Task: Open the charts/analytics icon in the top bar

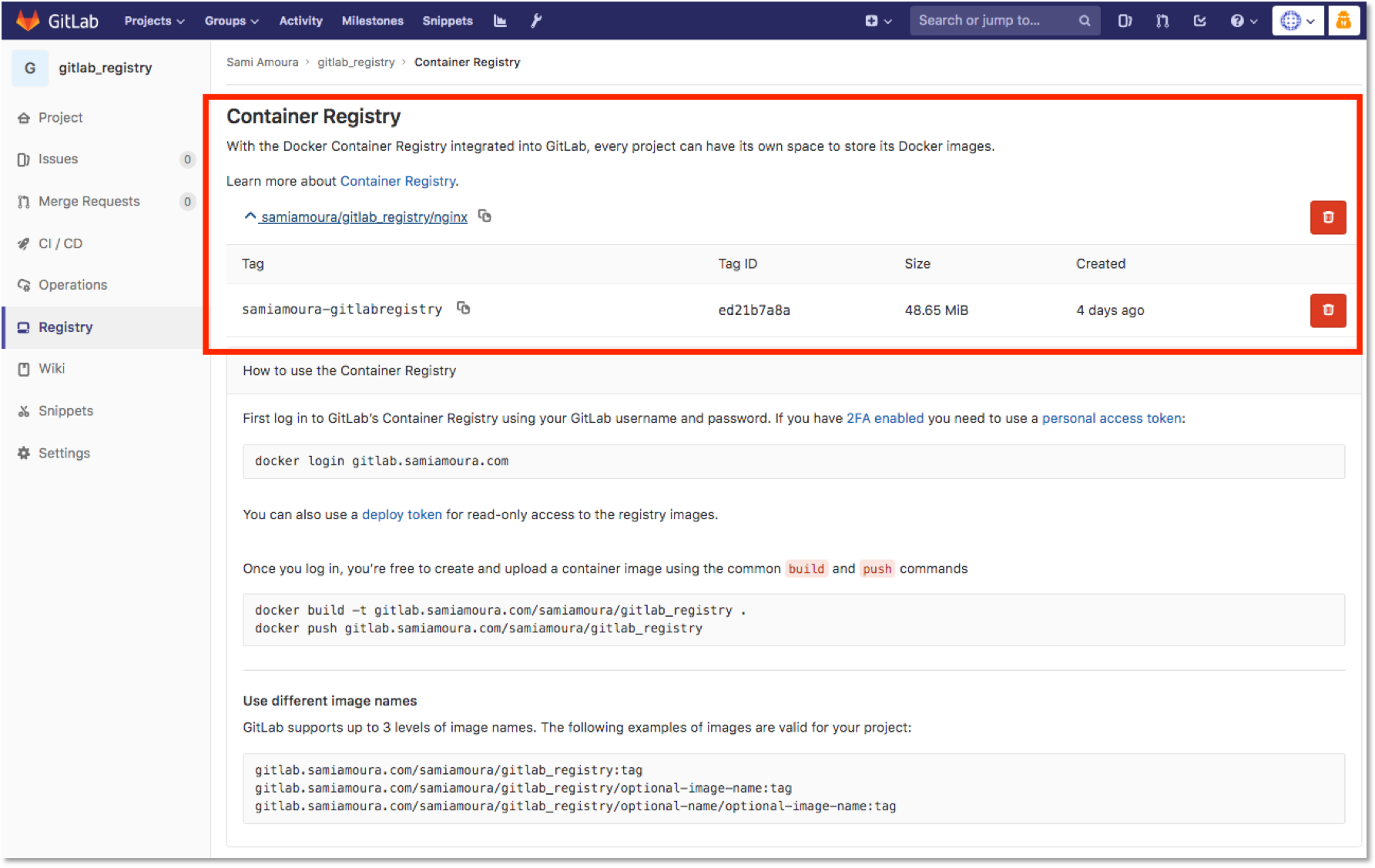Action: pyautogui.click(x=499, y=21)
